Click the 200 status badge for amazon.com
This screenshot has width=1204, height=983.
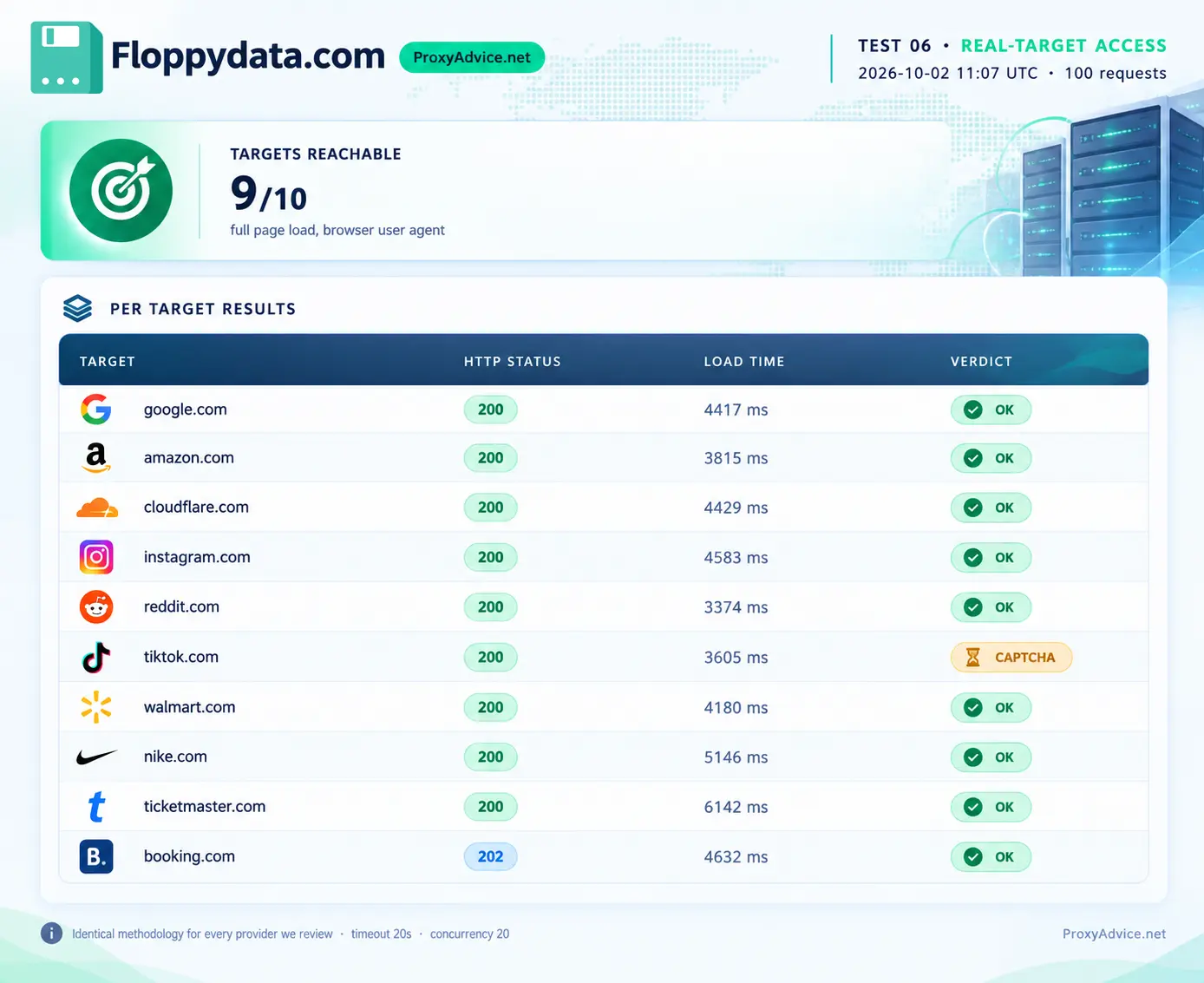490,458
